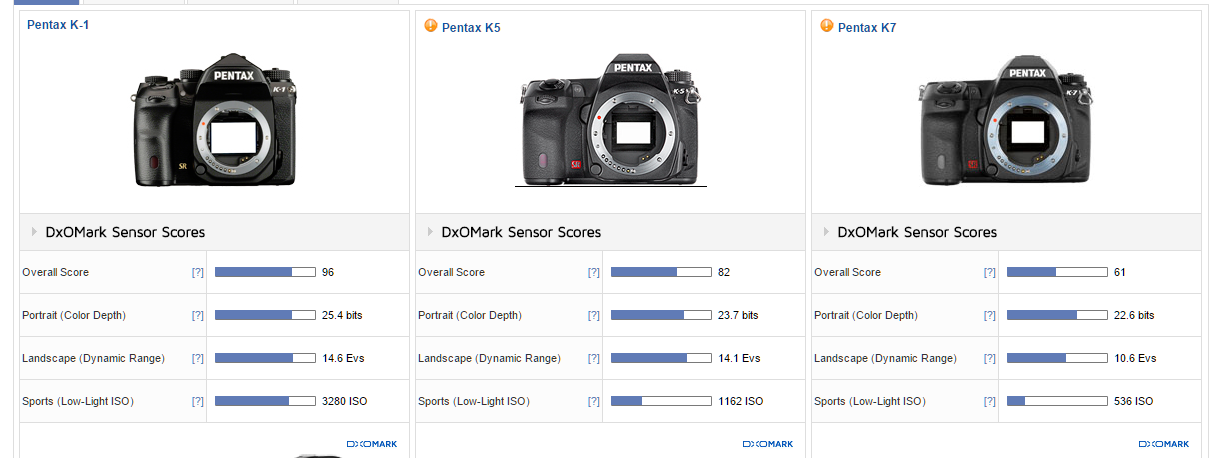Click the Pentax K5 camera image

tap(611, 120)
